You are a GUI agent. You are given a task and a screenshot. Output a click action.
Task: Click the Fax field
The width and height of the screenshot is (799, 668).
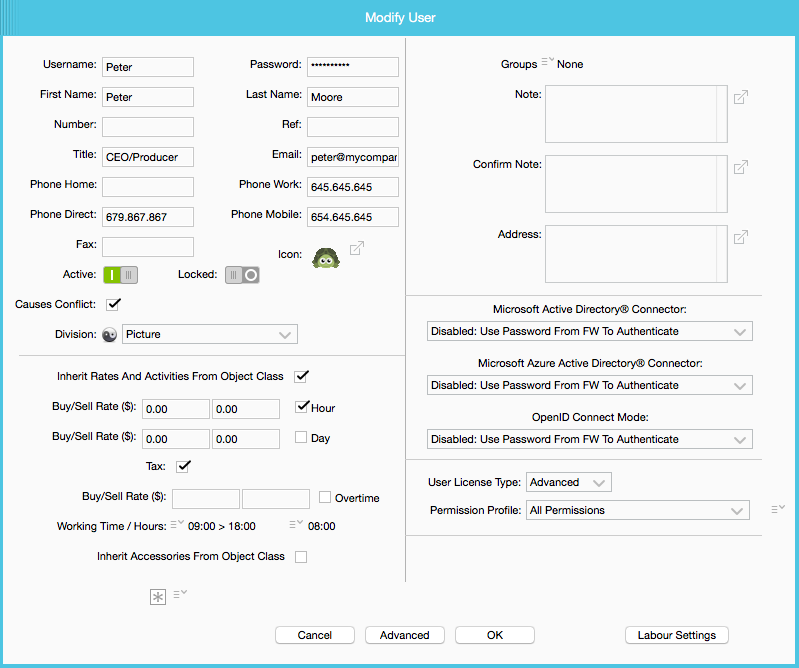[x=148, y=247]
